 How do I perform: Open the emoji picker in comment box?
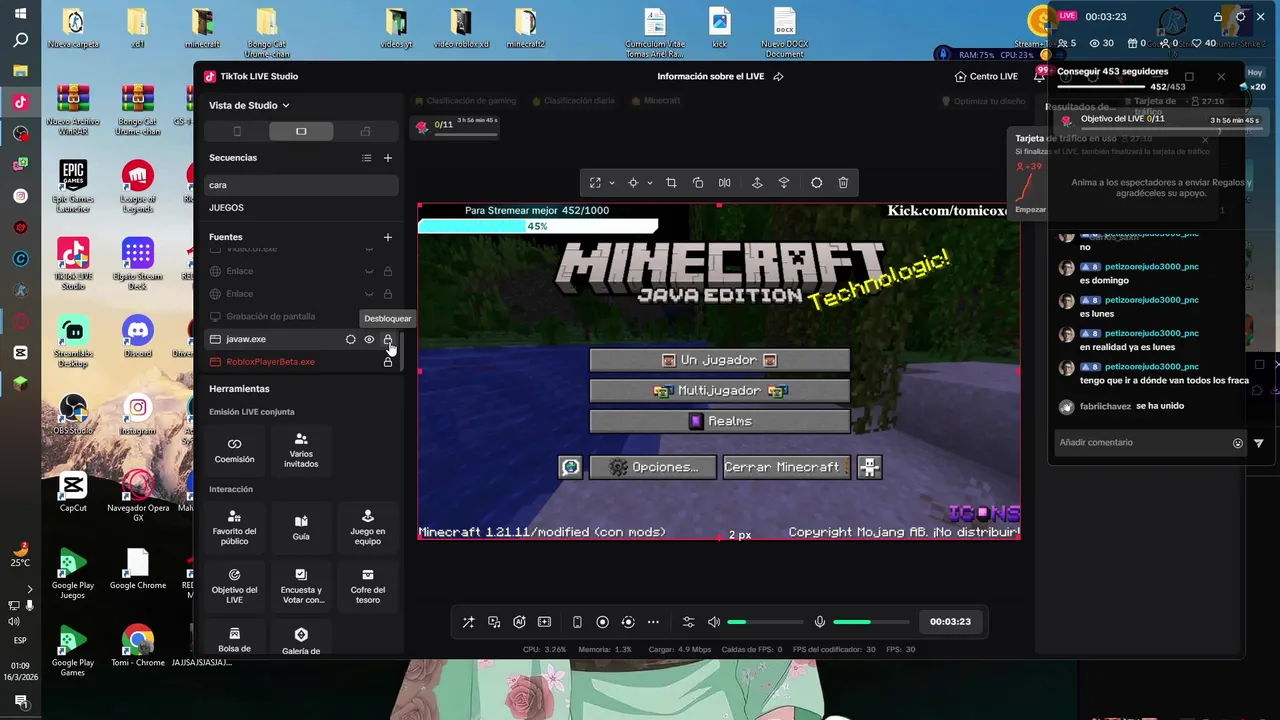click(x=1238, y=443)
